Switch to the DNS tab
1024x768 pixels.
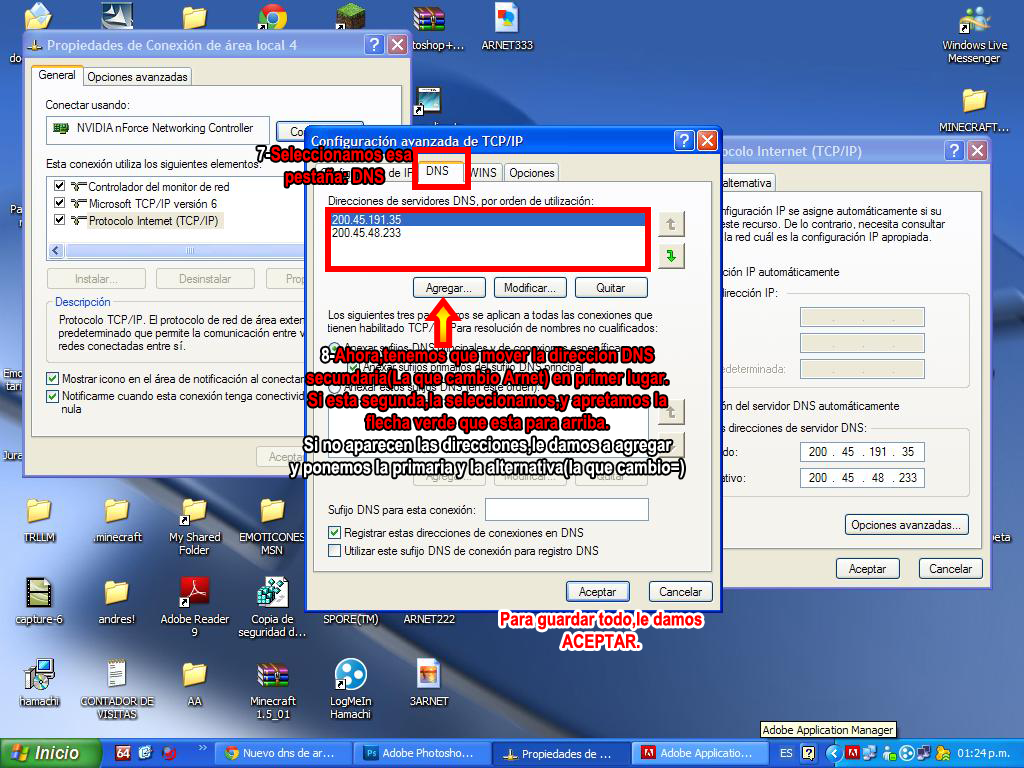(437, 171)
